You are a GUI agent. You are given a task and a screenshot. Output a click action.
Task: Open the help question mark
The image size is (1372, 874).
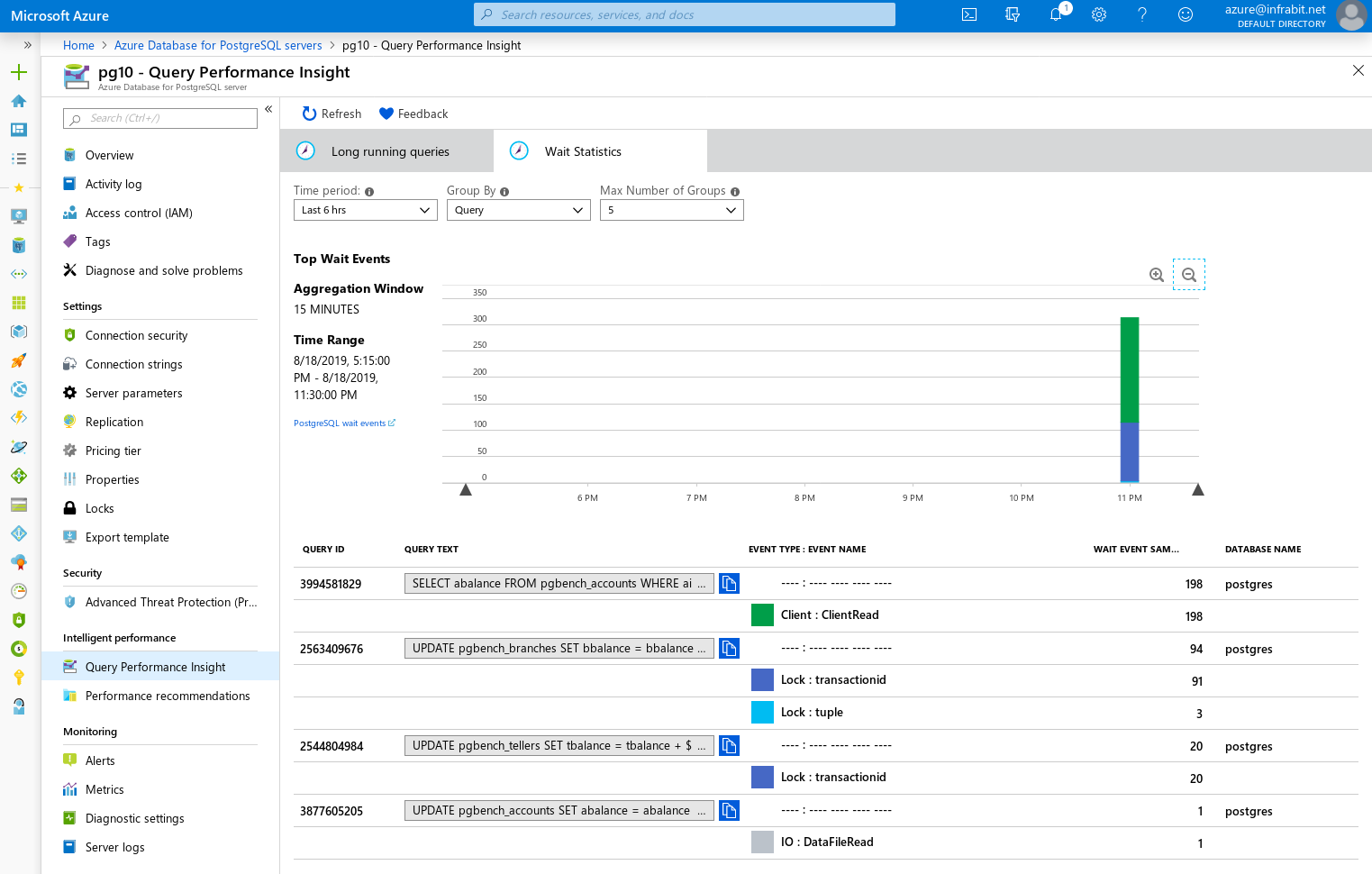1142,14
